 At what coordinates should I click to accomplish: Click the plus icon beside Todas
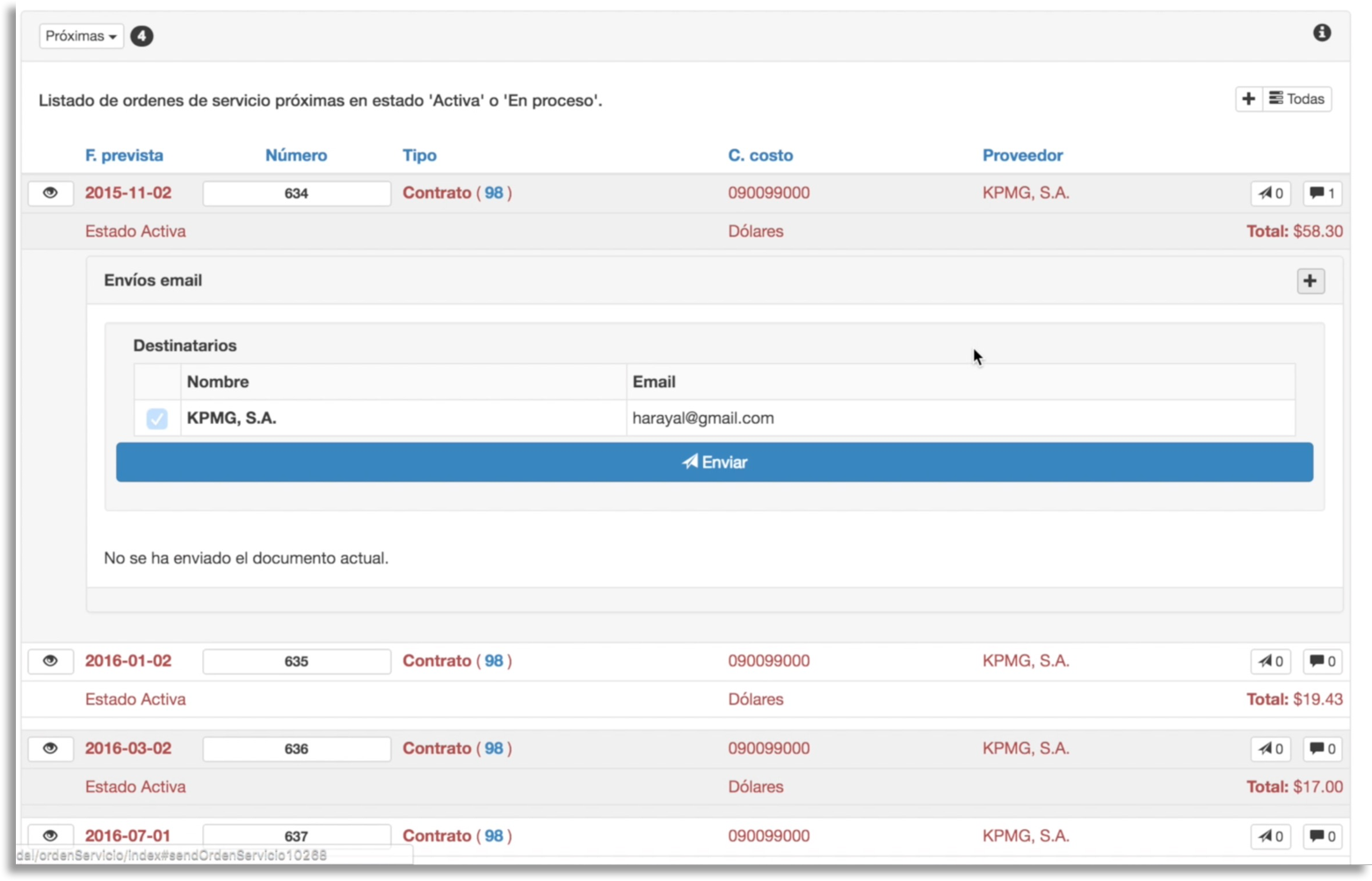coord(1248,99)
